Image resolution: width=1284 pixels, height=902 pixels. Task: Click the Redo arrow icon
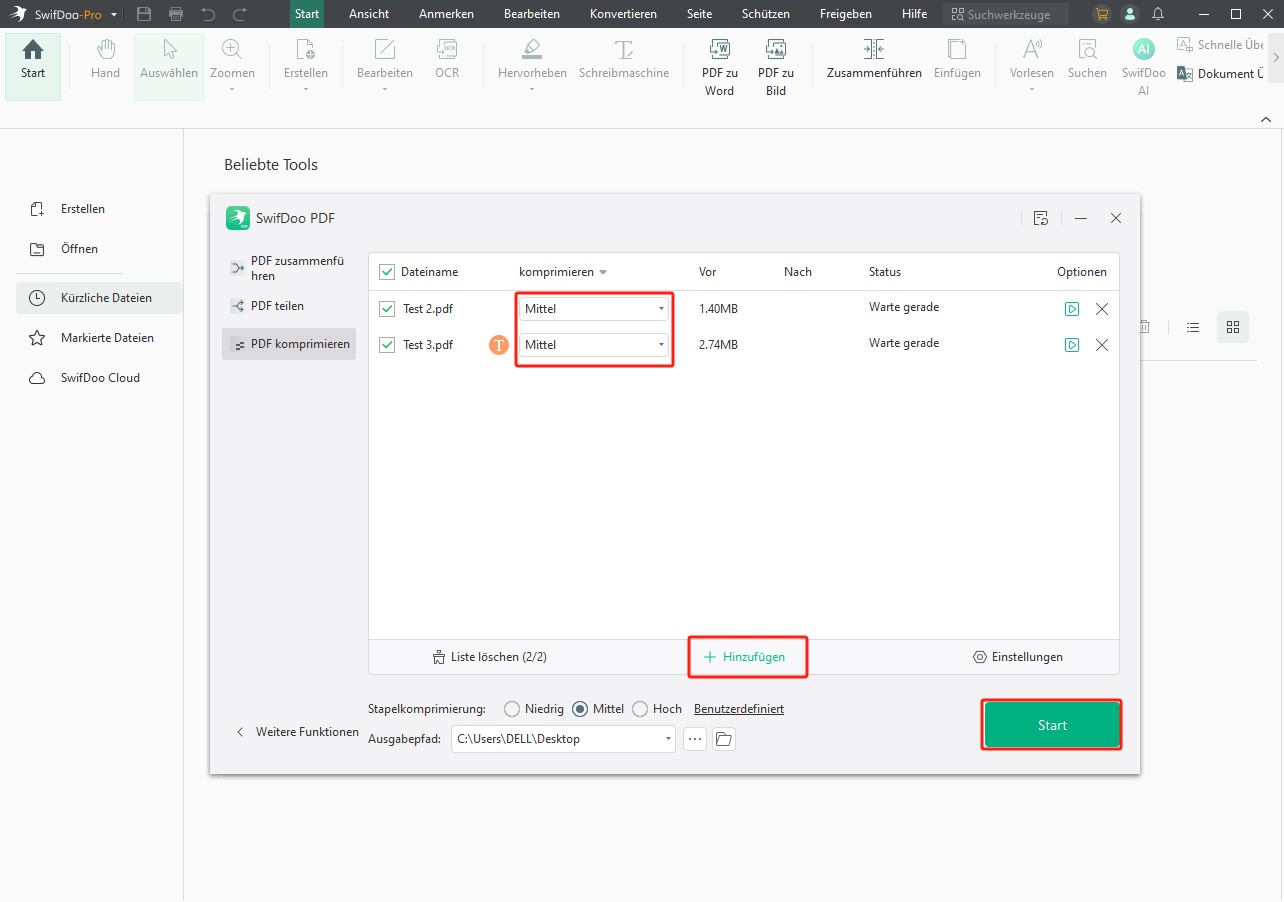coord(239,14)
